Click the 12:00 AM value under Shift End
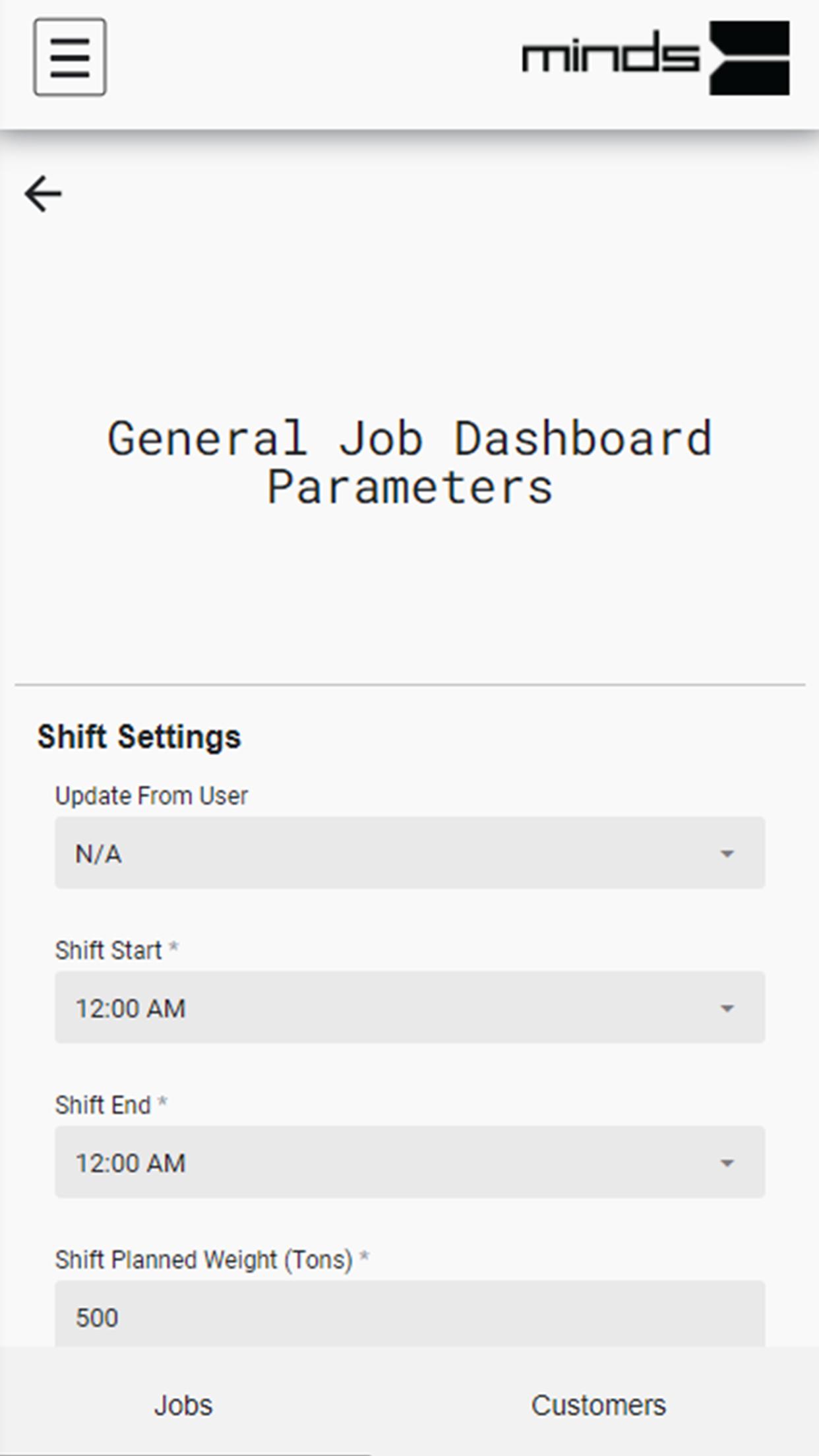The width and height of the screenshot is (819, 1456). coord(131,1163)
